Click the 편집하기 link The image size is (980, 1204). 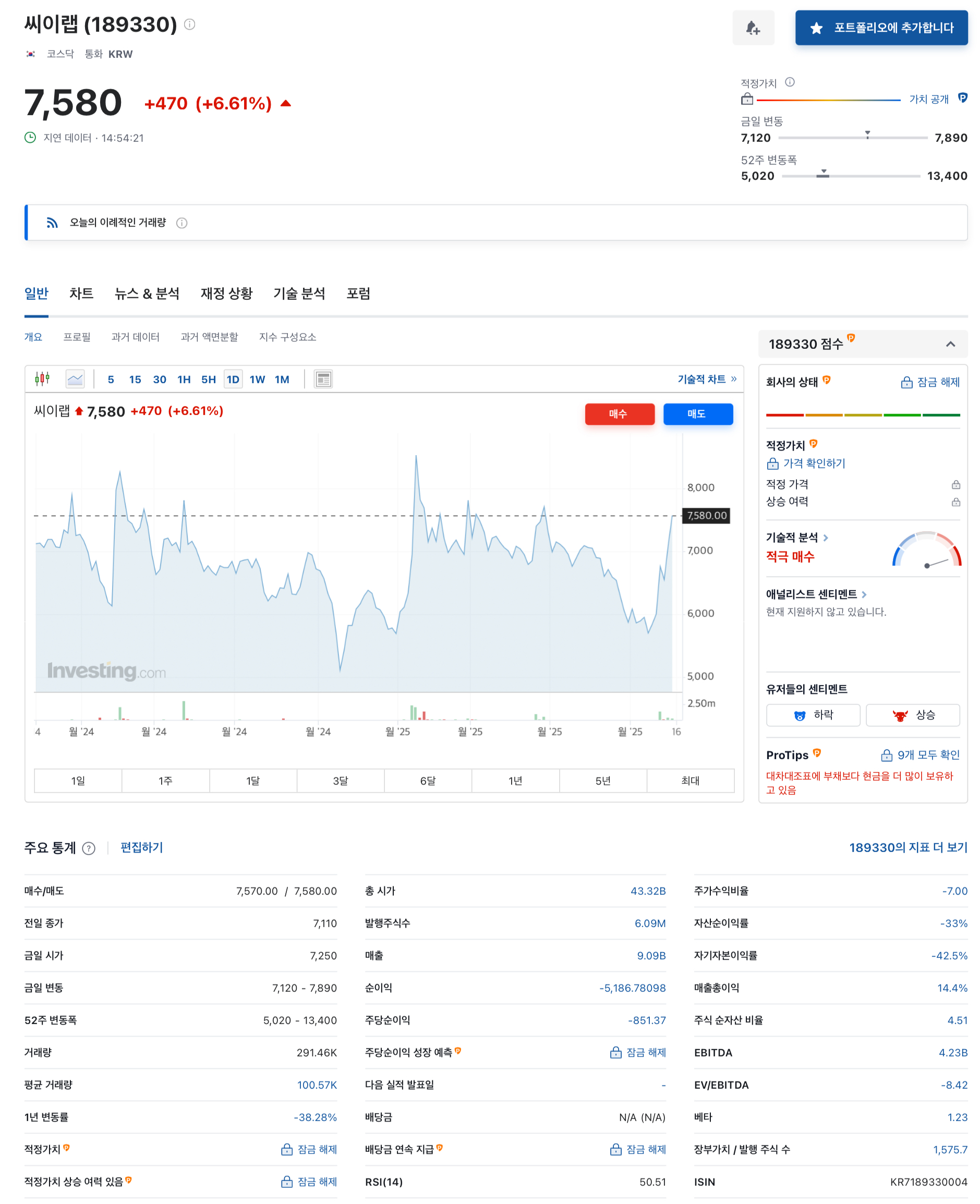point(142,847)
